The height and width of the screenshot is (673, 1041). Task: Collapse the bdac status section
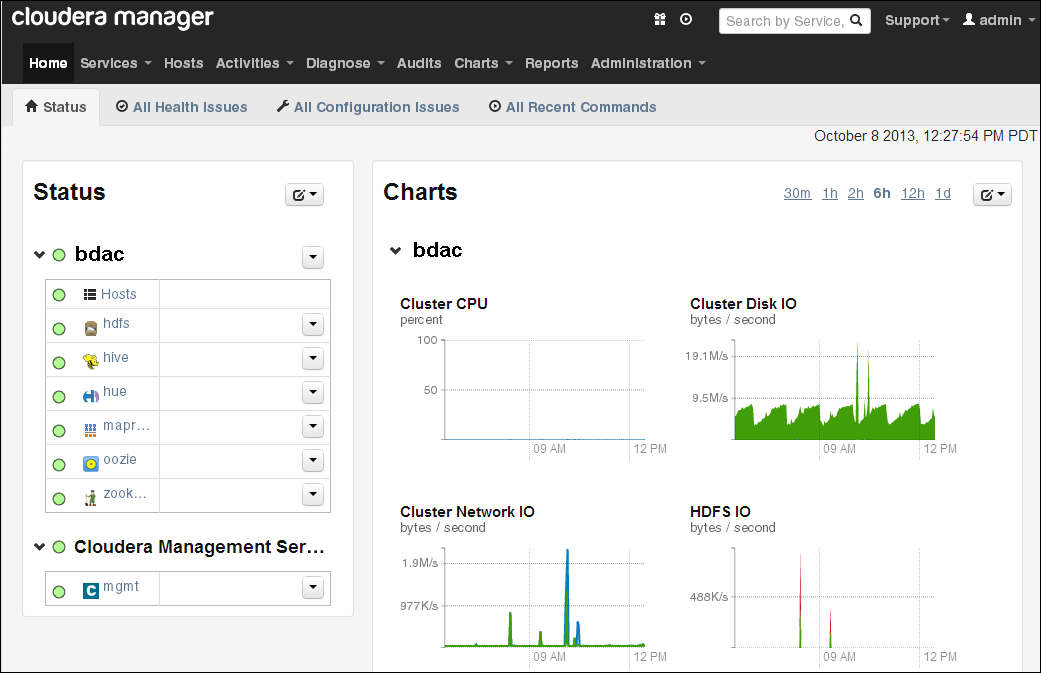coord(40,255)
